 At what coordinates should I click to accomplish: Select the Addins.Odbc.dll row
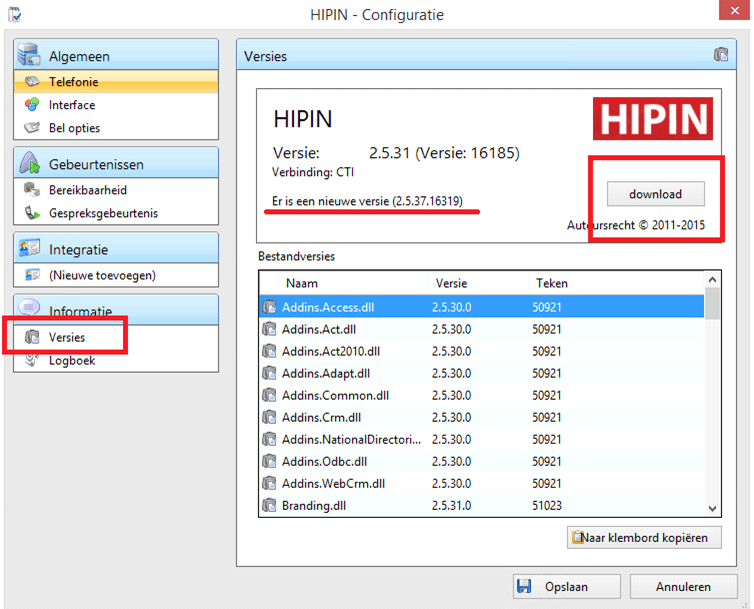[481, 461]
